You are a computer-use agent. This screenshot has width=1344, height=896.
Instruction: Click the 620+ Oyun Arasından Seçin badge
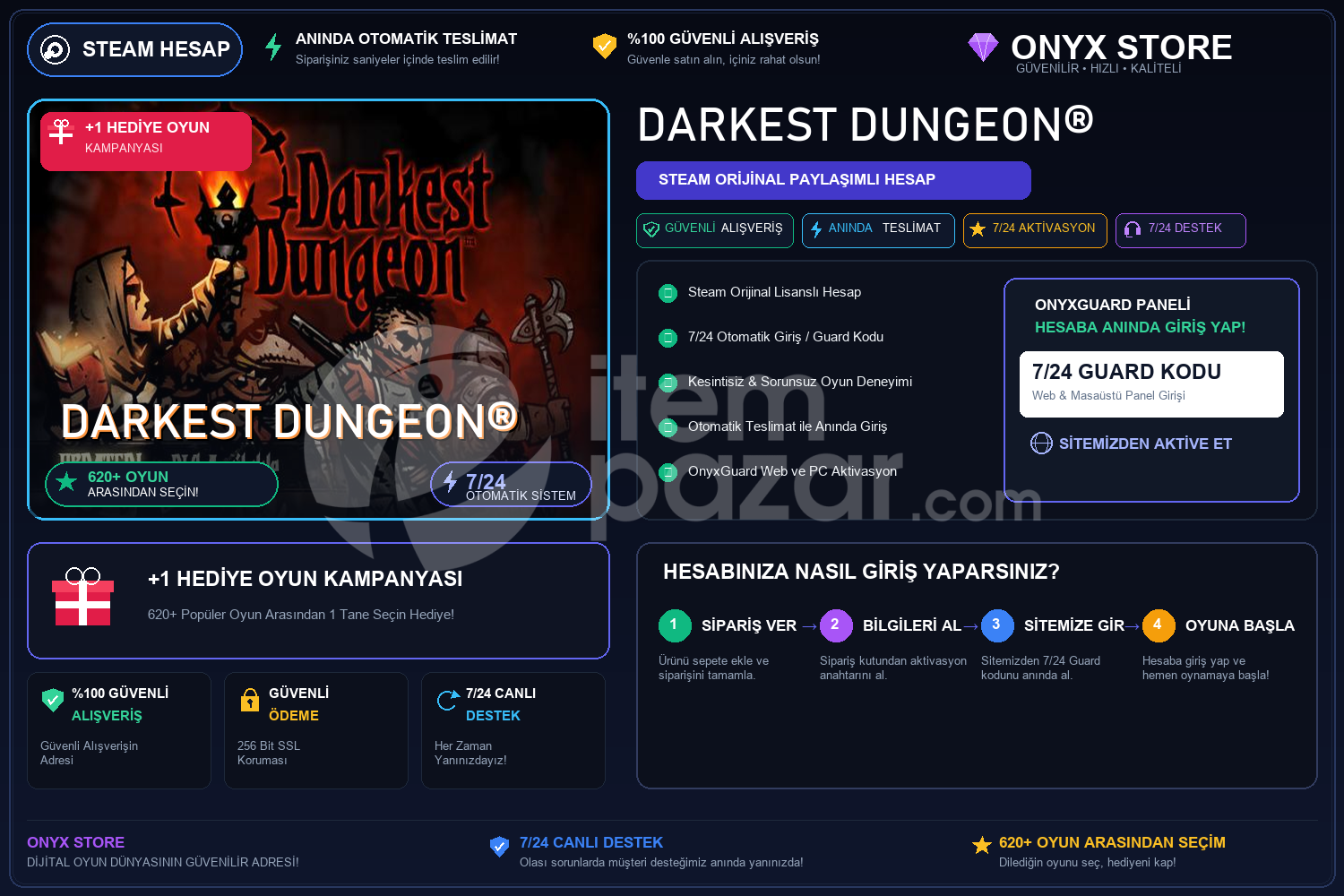(x=161, y=484)
